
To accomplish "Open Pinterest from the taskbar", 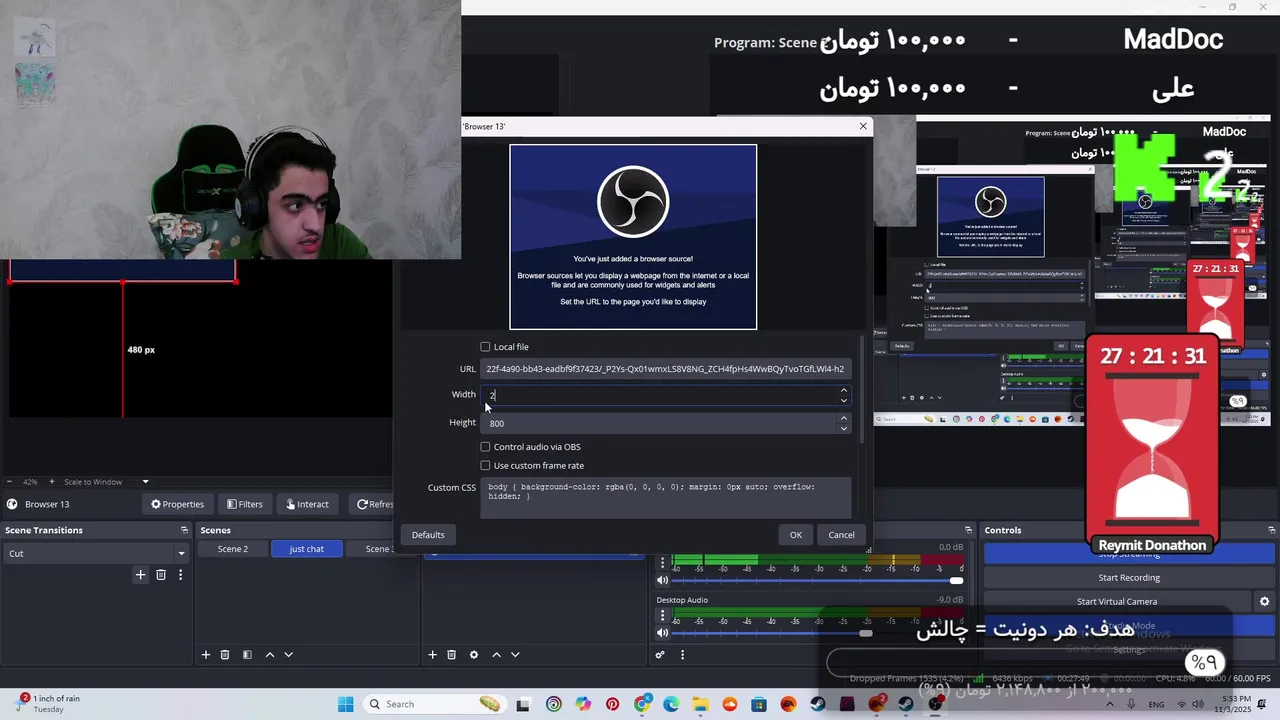I will (612, 704).
